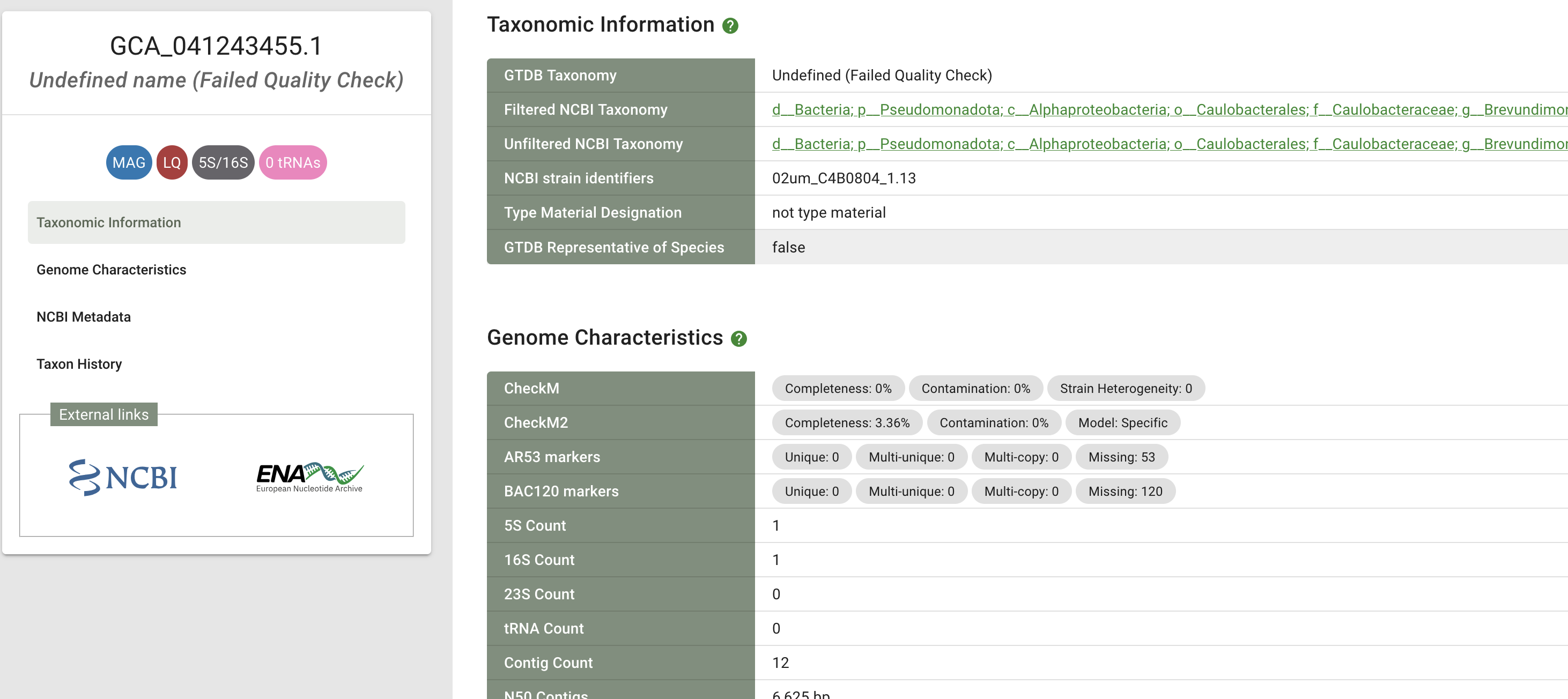Viewport: 1568px width, 699px height.
Task: Click the help icon beside Genome Characteristics heading
Action: pyautogui.click(x=738, y=339)
